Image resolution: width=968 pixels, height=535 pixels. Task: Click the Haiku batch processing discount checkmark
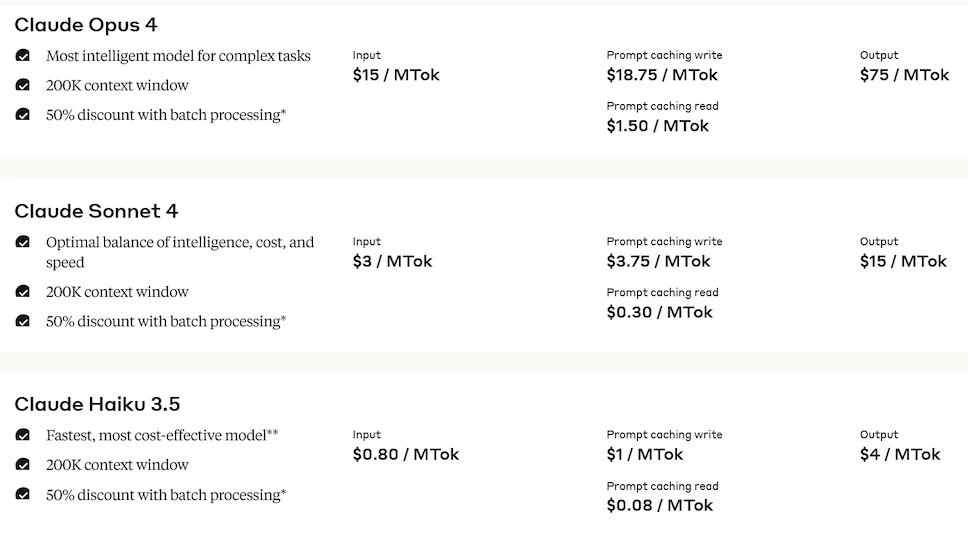tap(23, 494)
